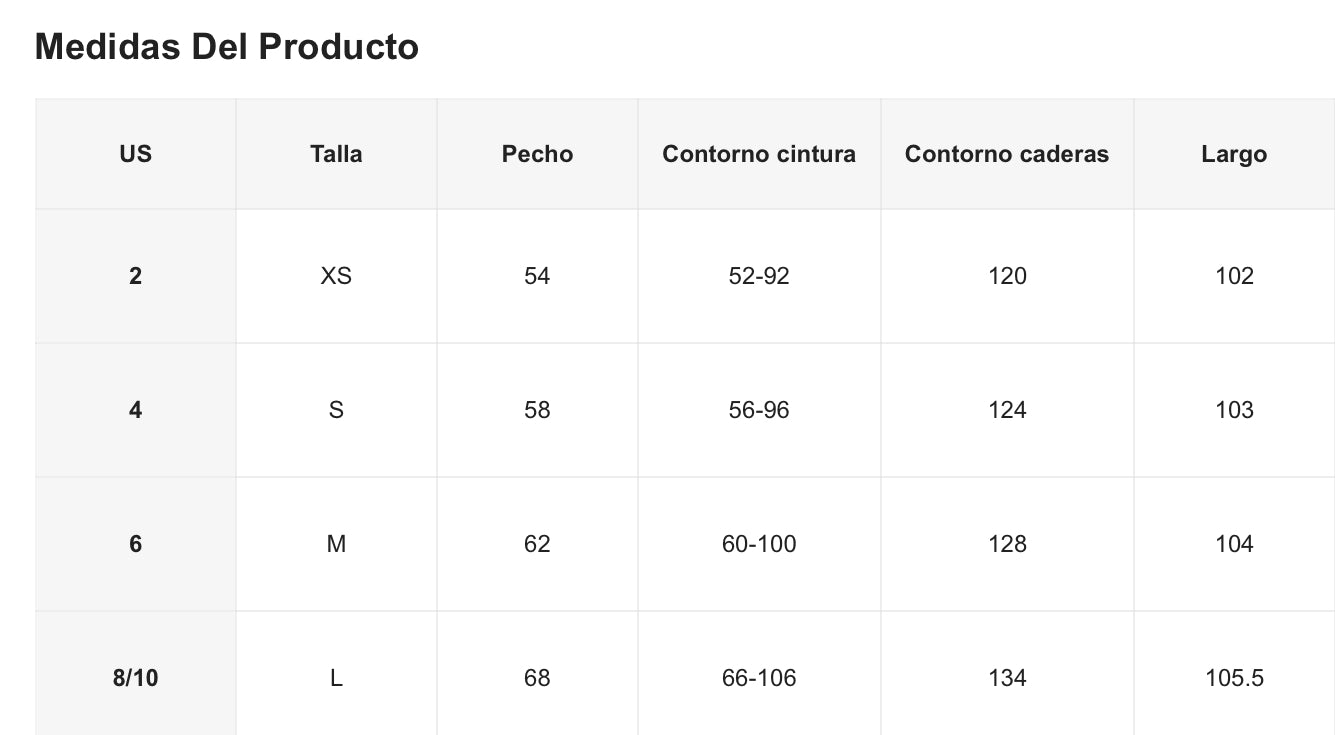Viewport: 1335px width, 735px height.
Task: Click the 128 hip measurement cell
Action: 1007,544
